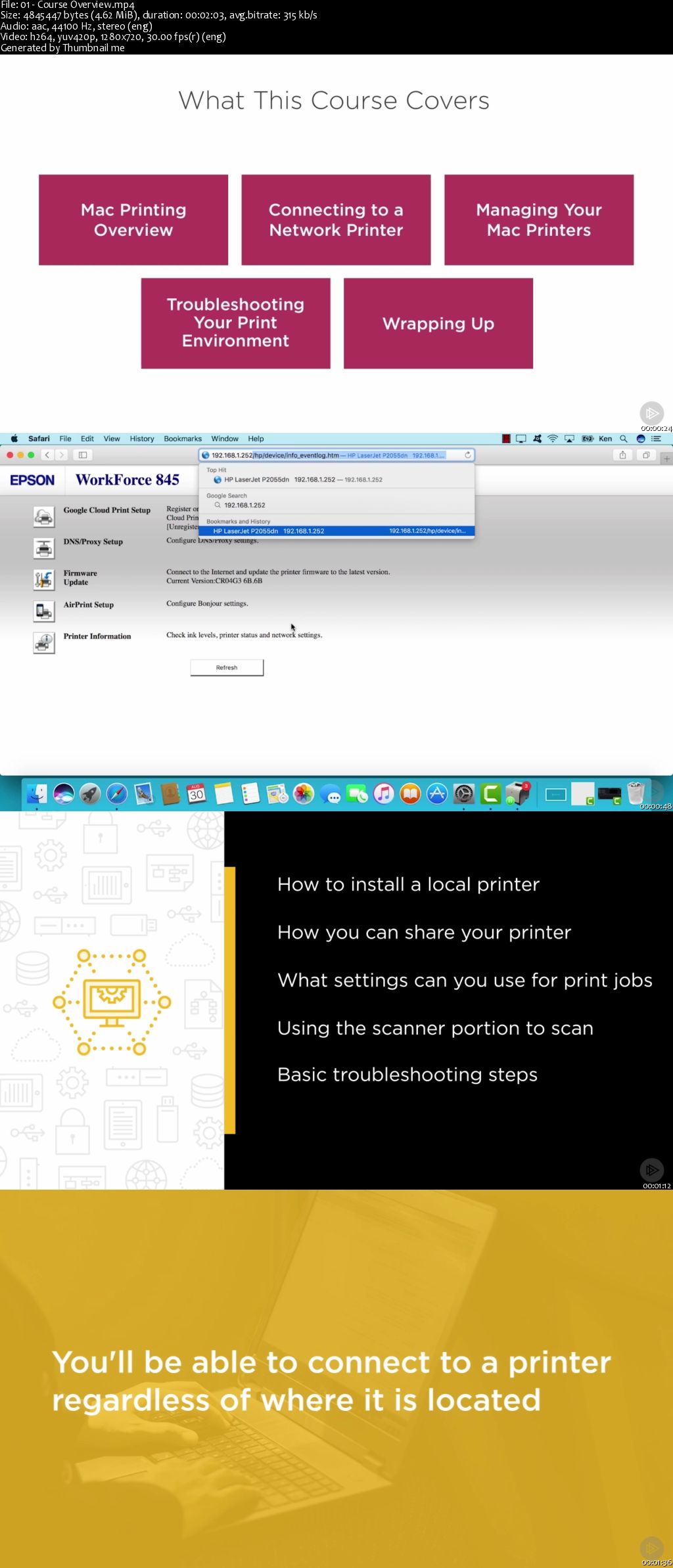Select highlighted HP LaserJet P2055dn history entry
673x1568 pixels.
(336, 531)
